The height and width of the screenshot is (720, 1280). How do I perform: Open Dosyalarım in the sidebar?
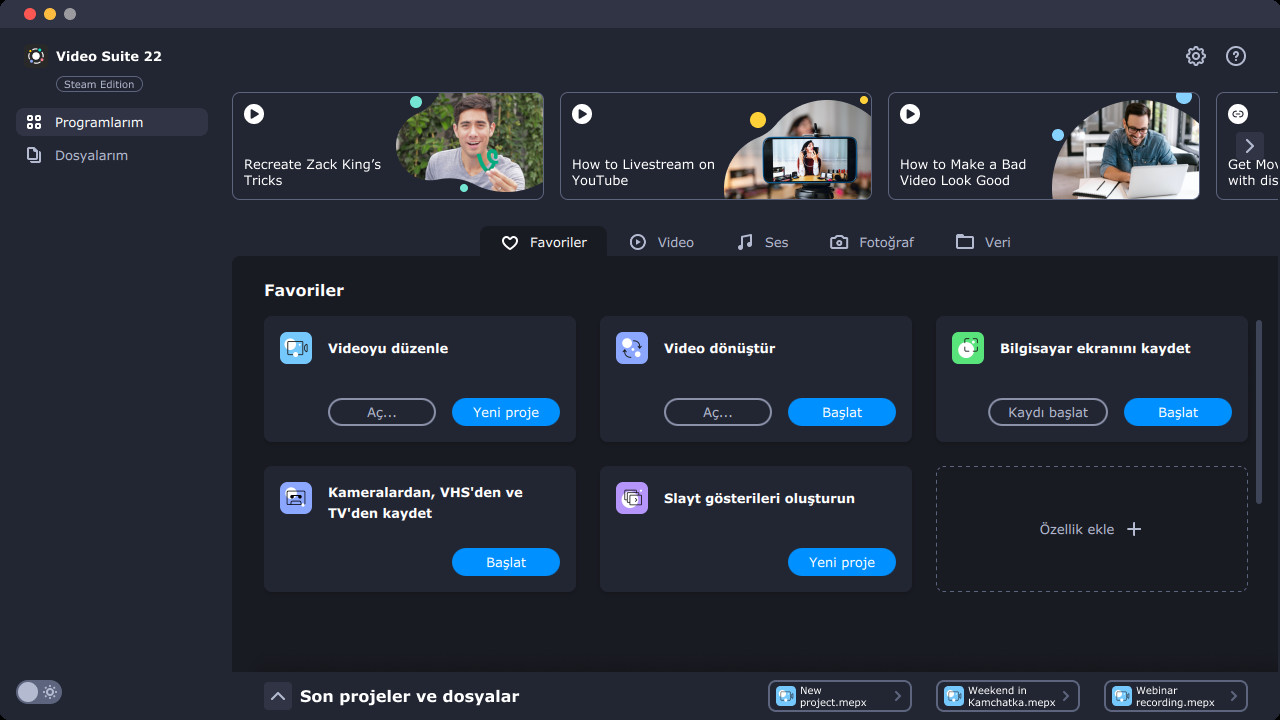click(91, 155)
